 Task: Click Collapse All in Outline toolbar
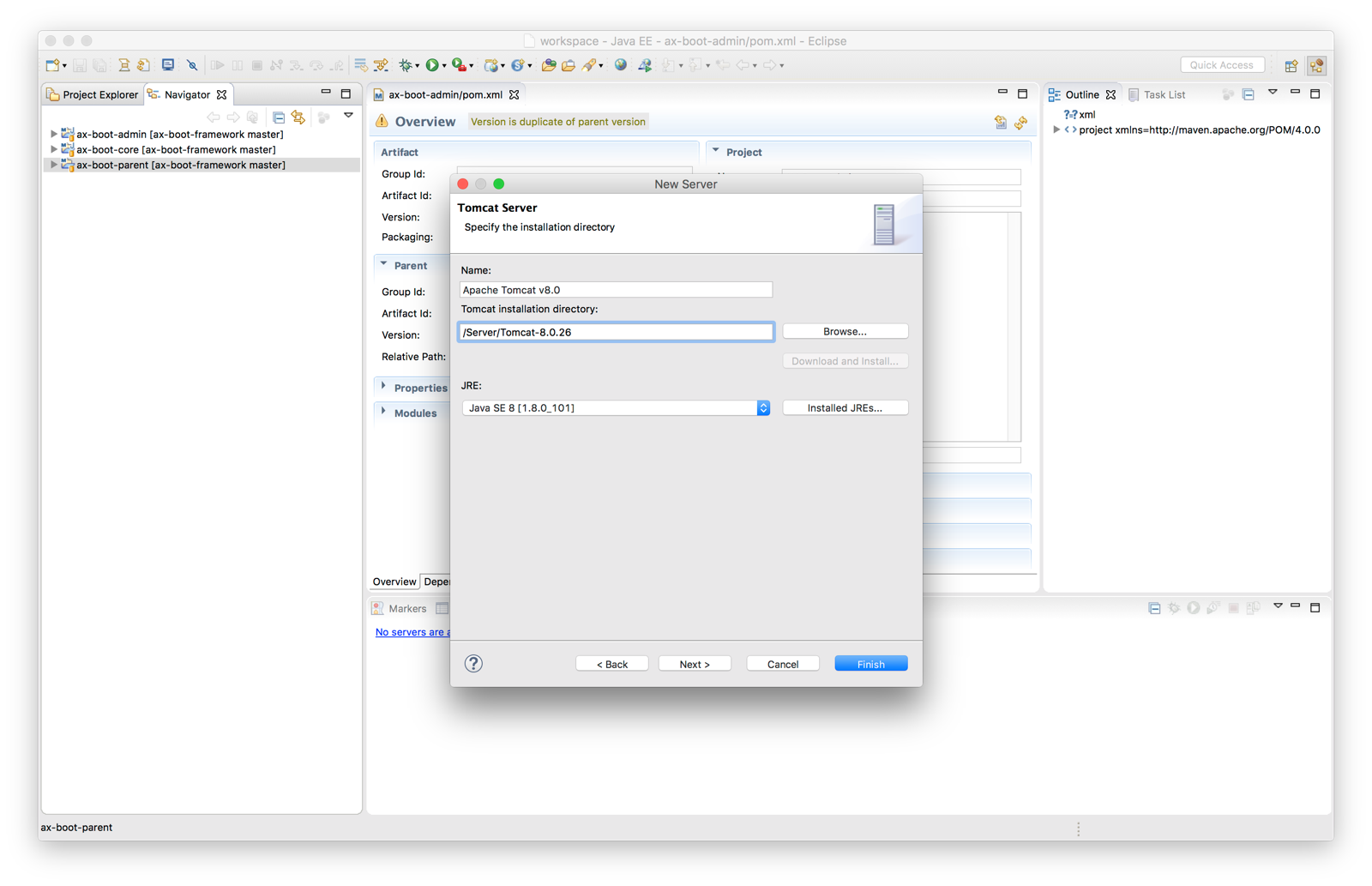point(1249,94)
